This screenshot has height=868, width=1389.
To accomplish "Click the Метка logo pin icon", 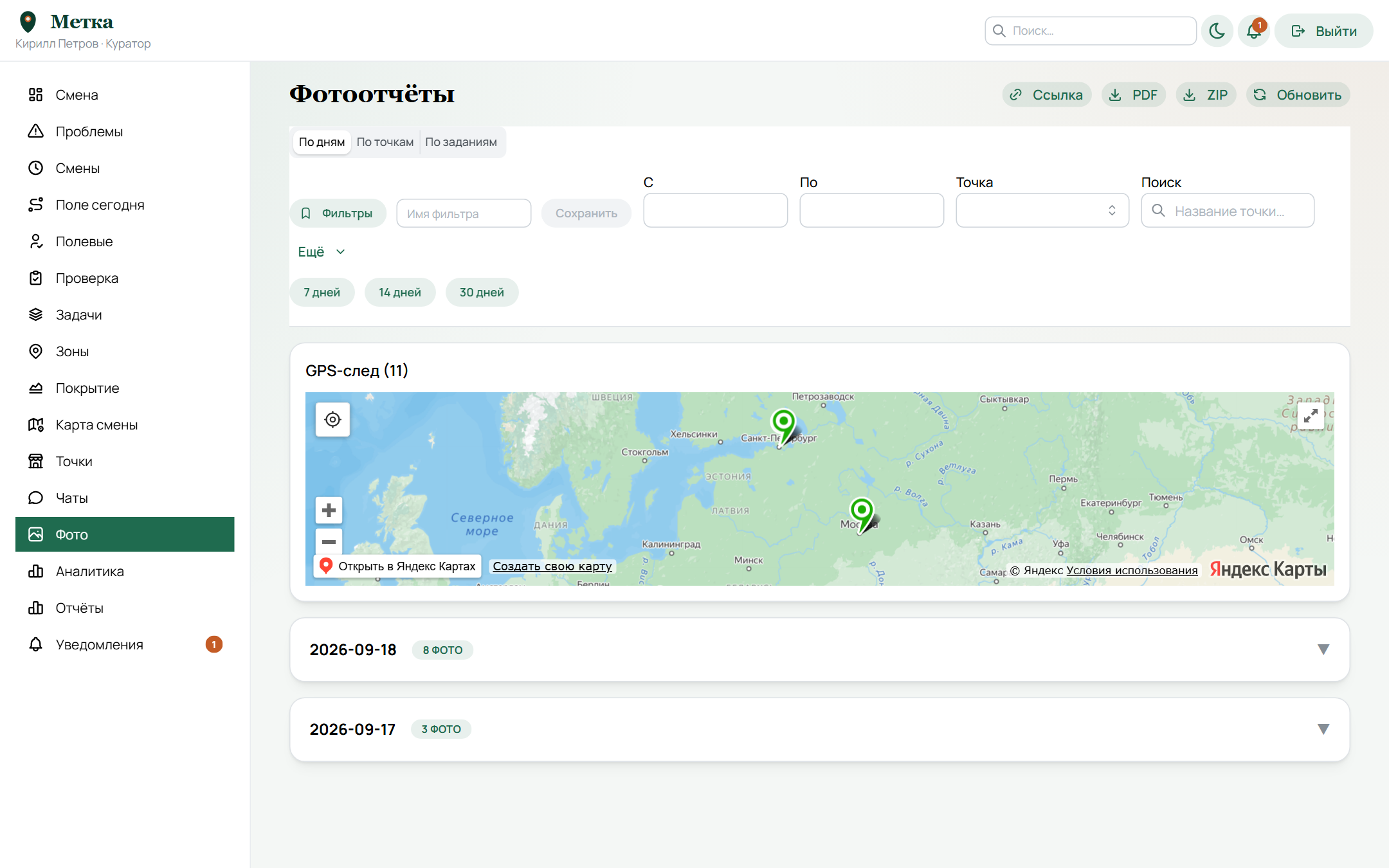I will click(28, 22).
